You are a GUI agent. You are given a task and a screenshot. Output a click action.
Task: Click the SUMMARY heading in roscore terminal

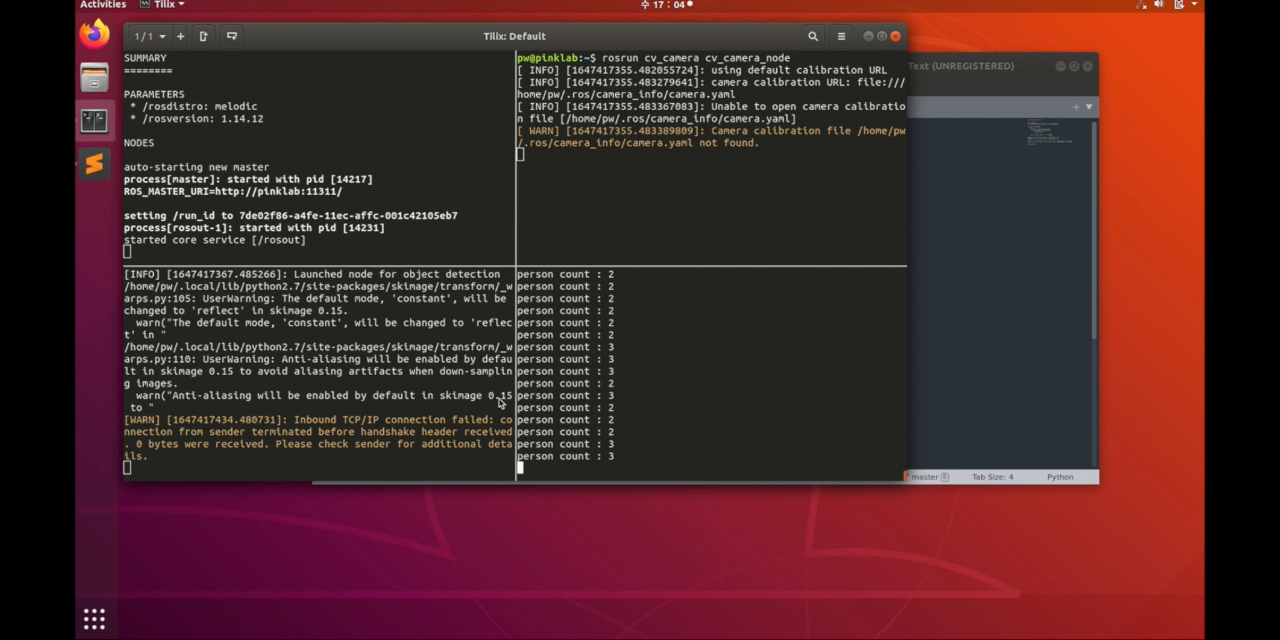pyautogui.click(x=145, y=58)
